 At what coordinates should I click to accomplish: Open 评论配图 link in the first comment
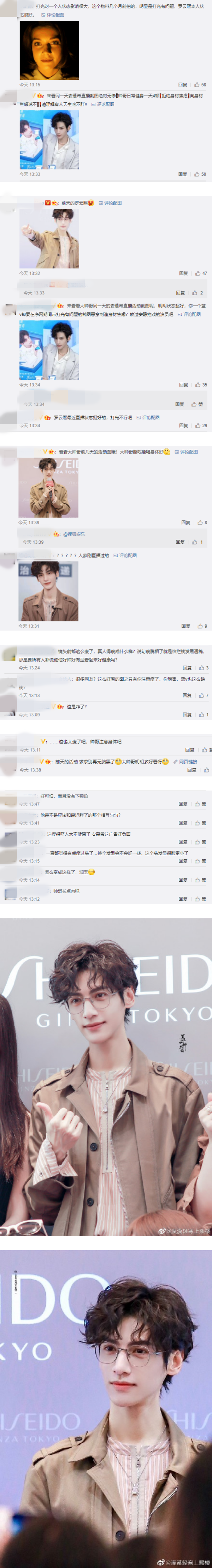tap(53, 14)
